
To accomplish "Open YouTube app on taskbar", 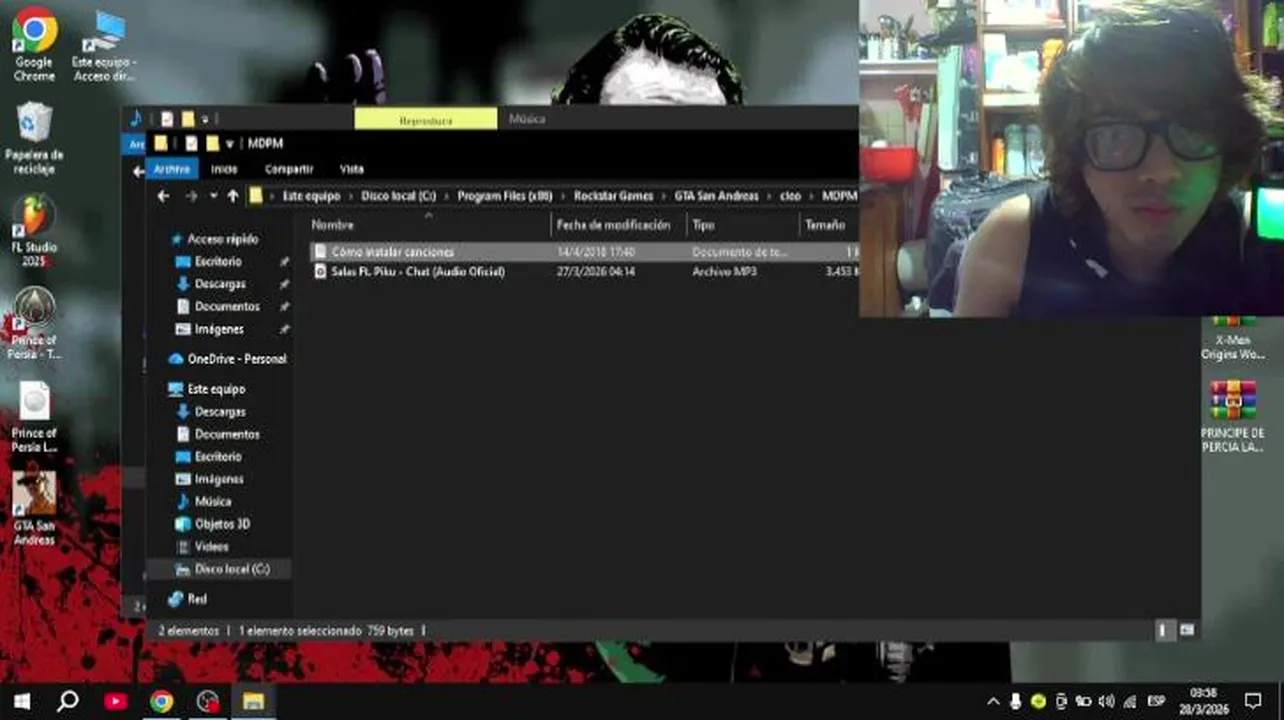I will [x=116, y=701].
